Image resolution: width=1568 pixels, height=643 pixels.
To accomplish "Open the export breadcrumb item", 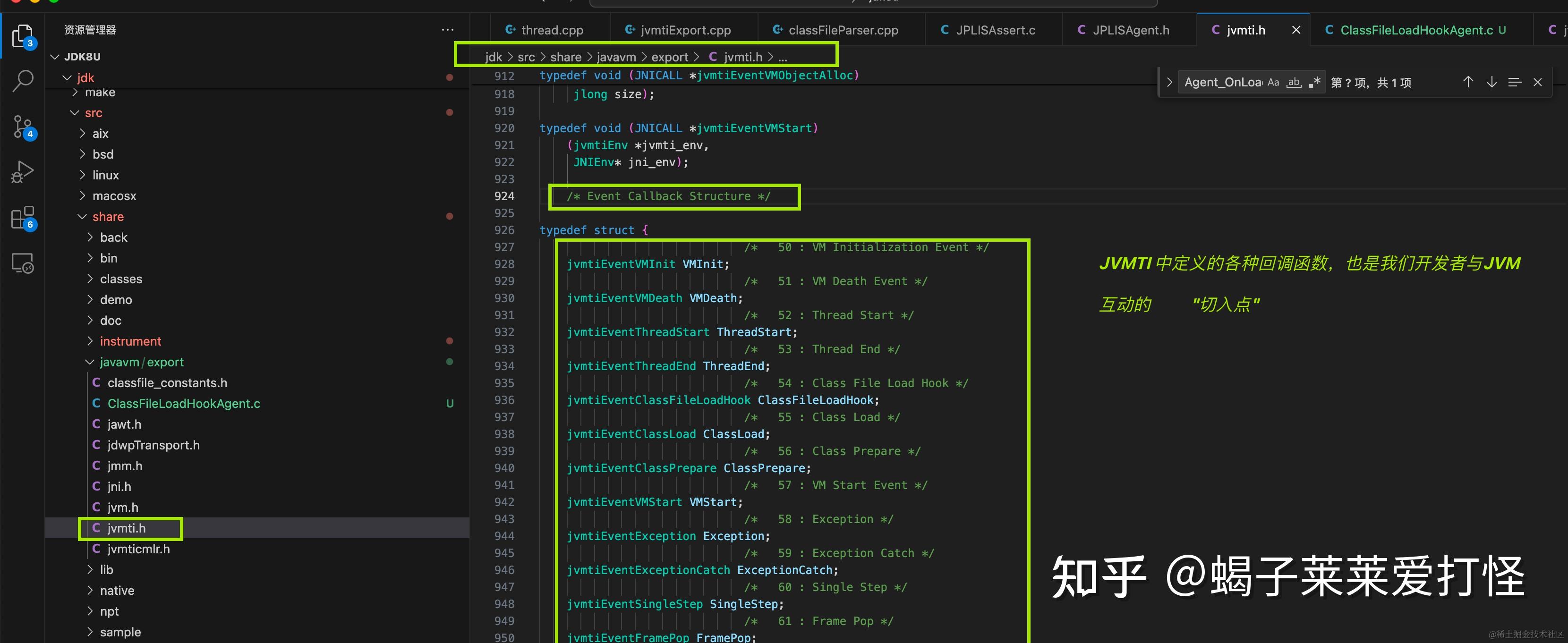I will click(670, 57).
